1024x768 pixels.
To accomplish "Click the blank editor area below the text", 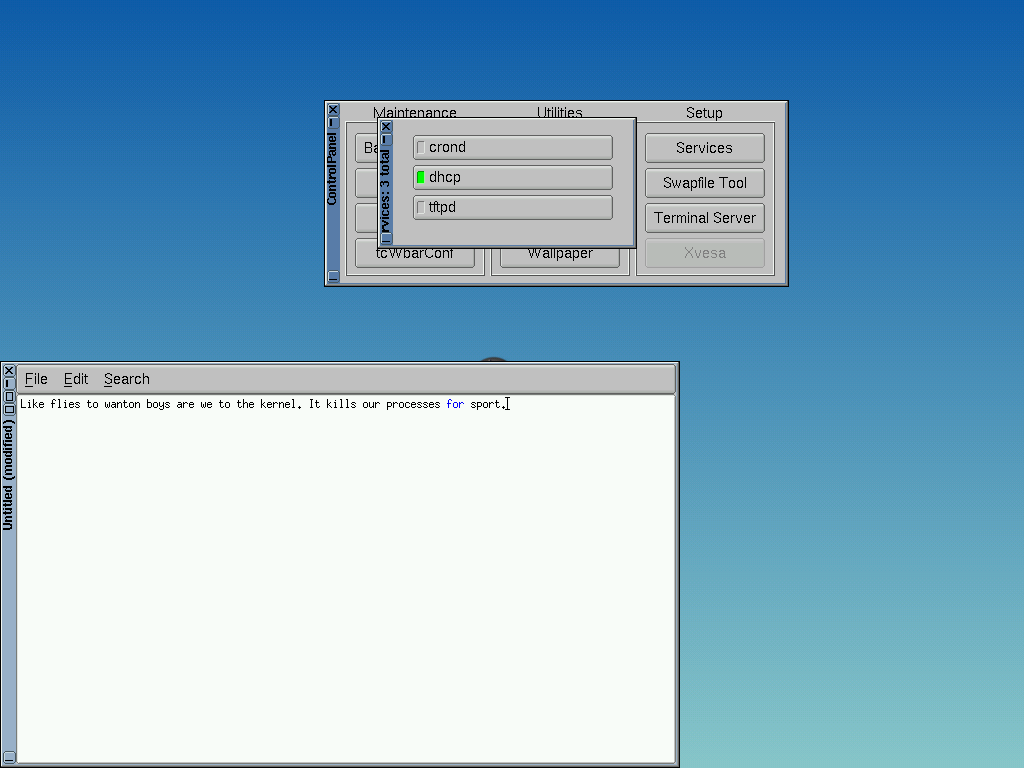I will pos(346,588).
